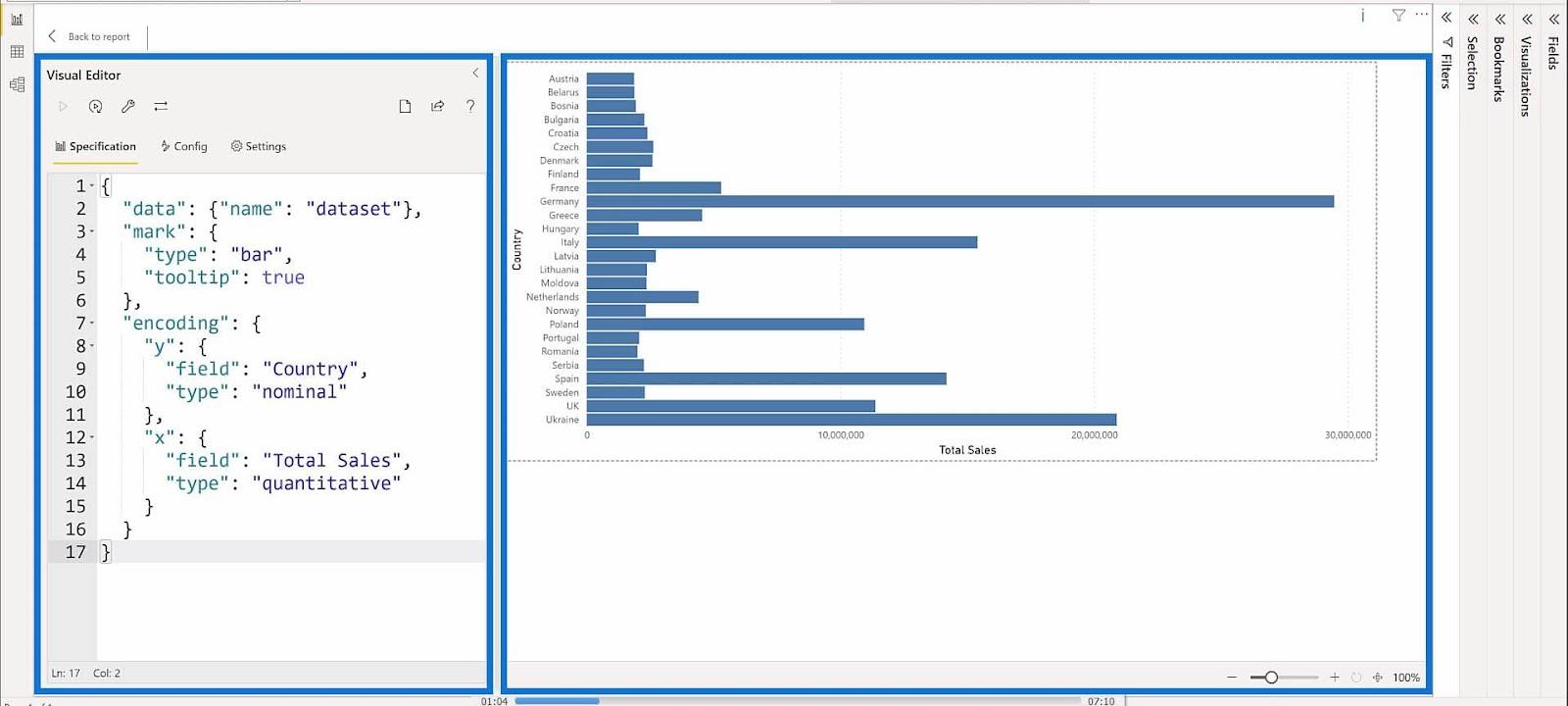
Task: Click the zoom in plus icon
Action: (x=1334, y=678)
